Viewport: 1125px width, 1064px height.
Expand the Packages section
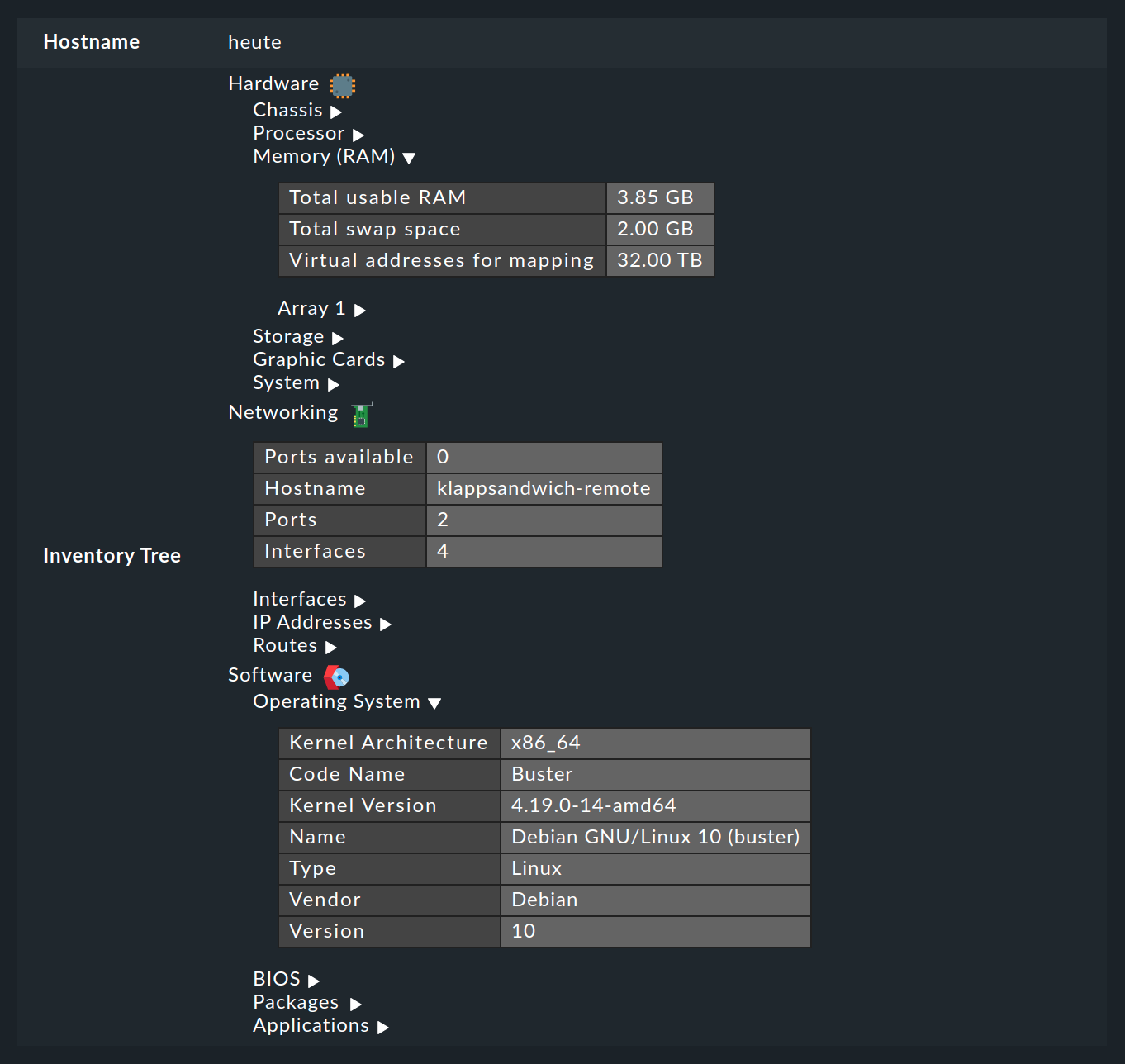coord(356,1003)
